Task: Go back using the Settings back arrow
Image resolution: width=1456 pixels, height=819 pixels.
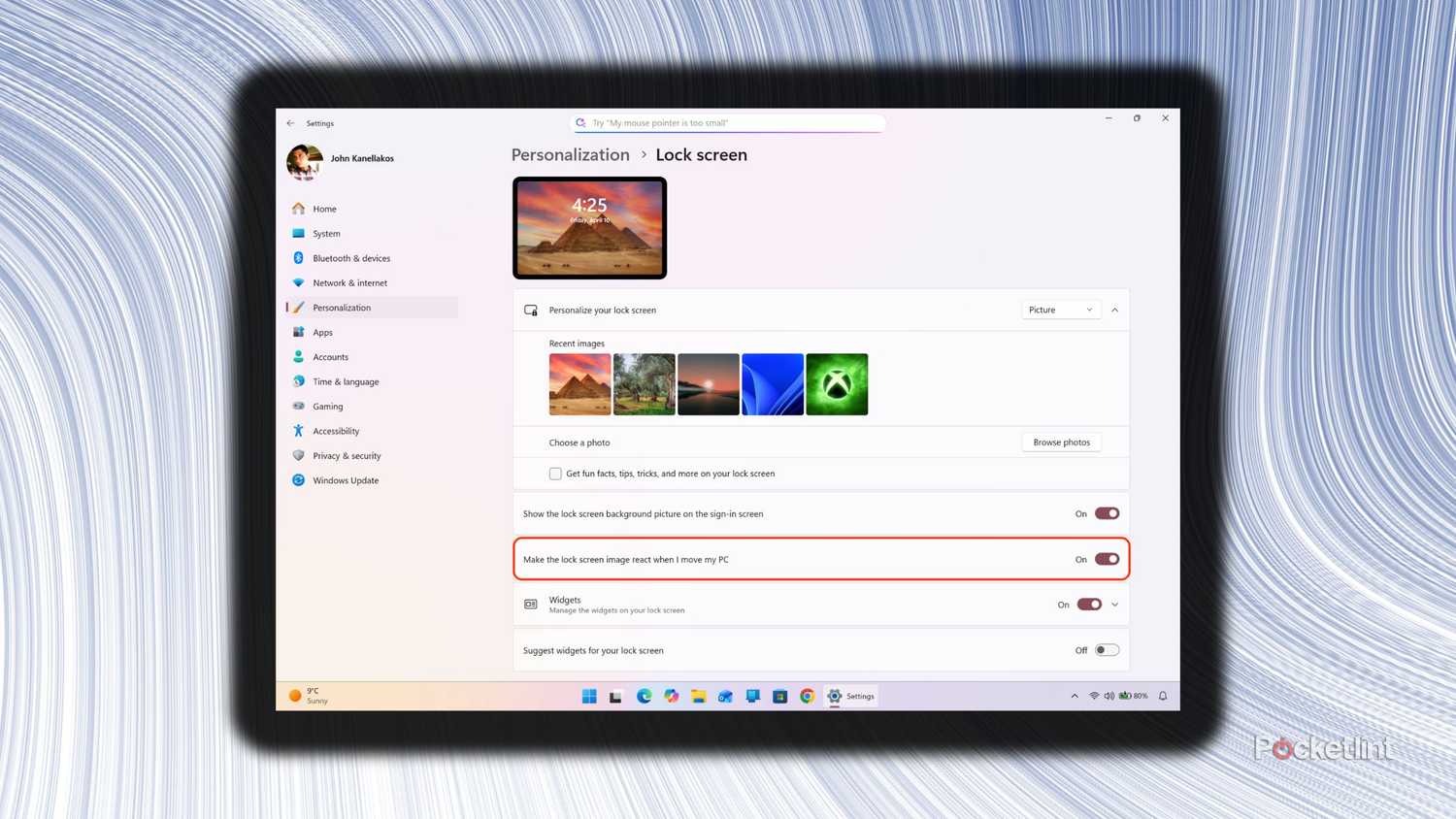Action: tap(290, 122)
